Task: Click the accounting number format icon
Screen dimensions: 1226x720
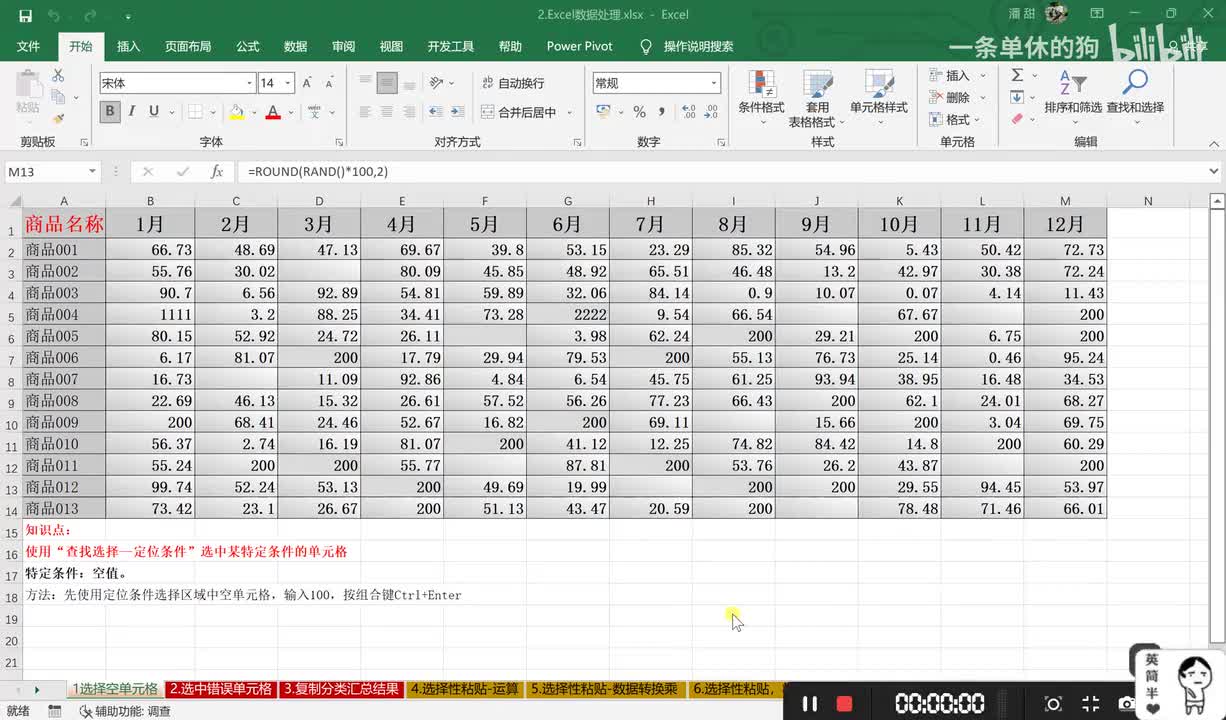Action: pos(603,112)
